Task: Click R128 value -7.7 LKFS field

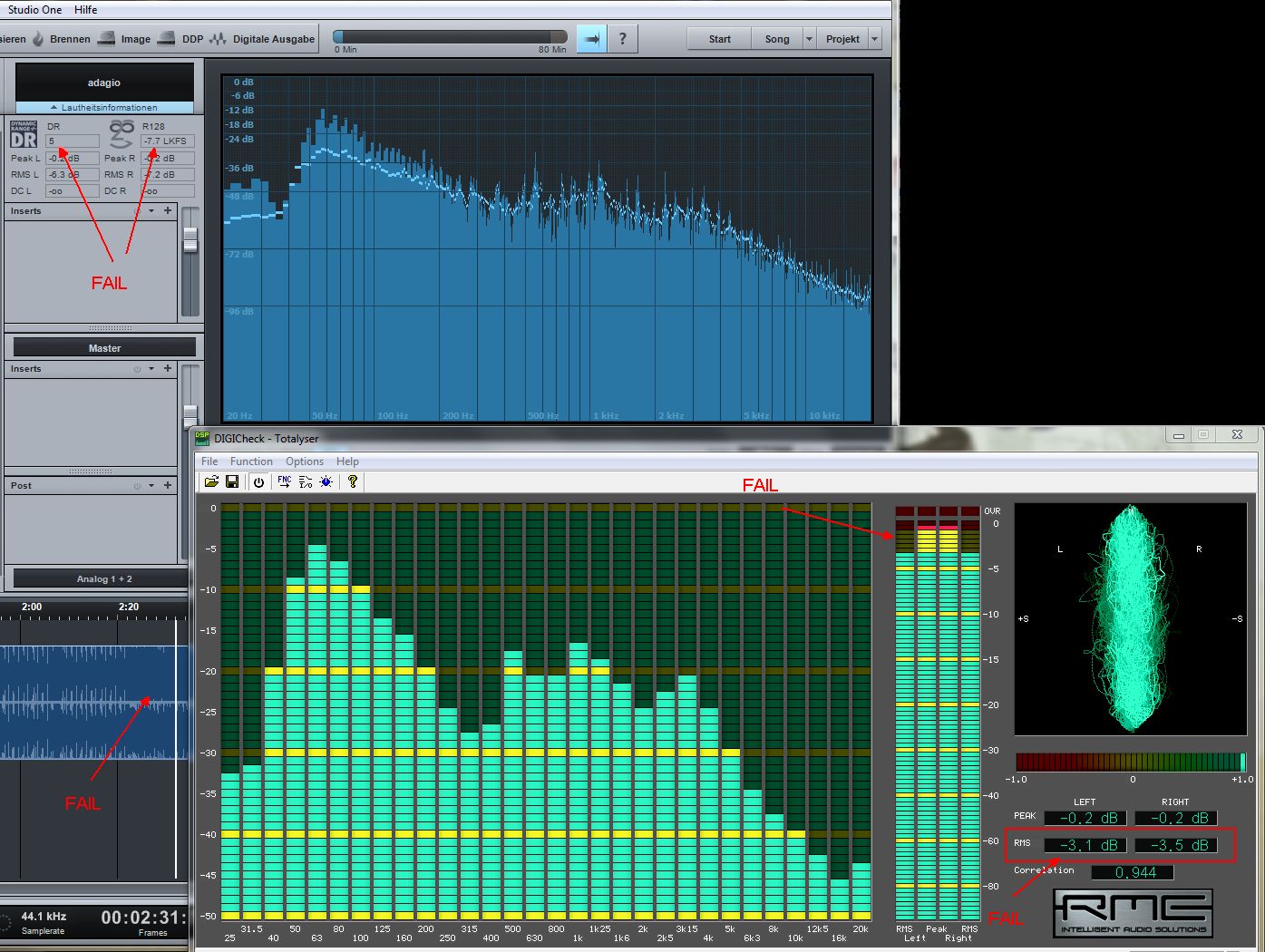Action: point(167,141)
